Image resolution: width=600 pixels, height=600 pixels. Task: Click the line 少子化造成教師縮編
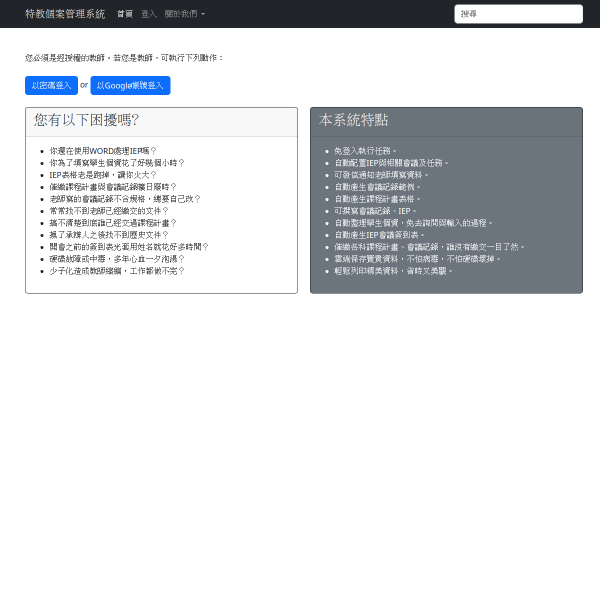pos(117,271)
